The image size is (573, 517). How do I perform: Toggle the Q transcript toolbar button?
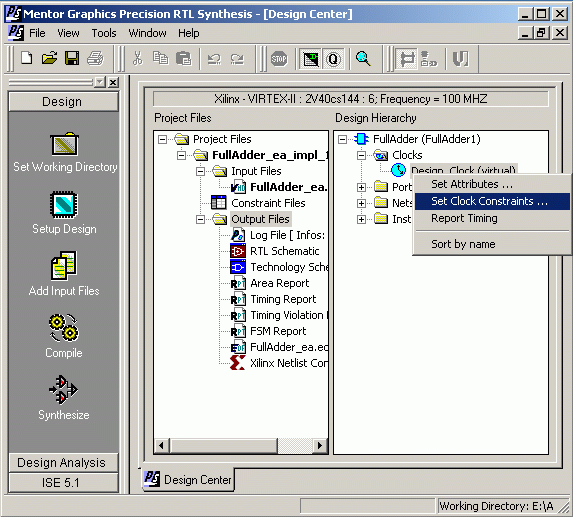coord(333,59)
